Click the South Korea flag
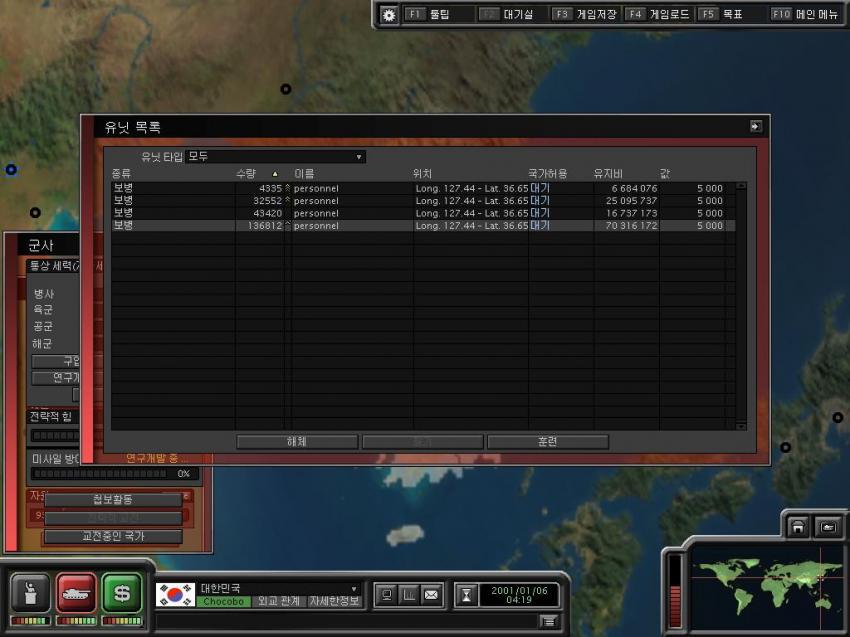Viewport: 850px width, 637px height. click(175, 595)
